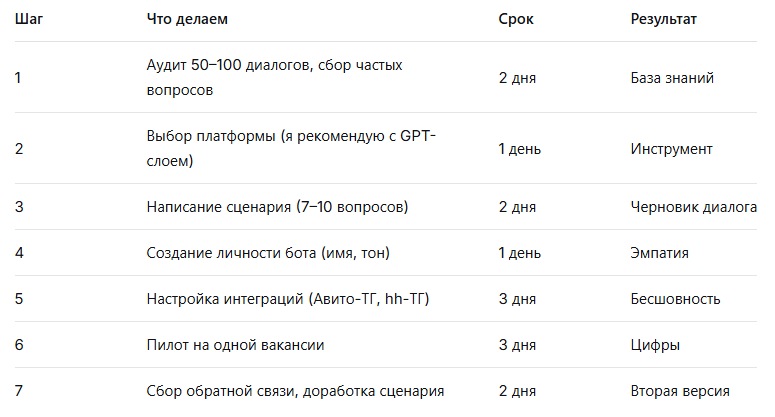This screenshot has height=417, width=775.
Task: Select the 'База знаний' result cell
Action: [672, 78]
